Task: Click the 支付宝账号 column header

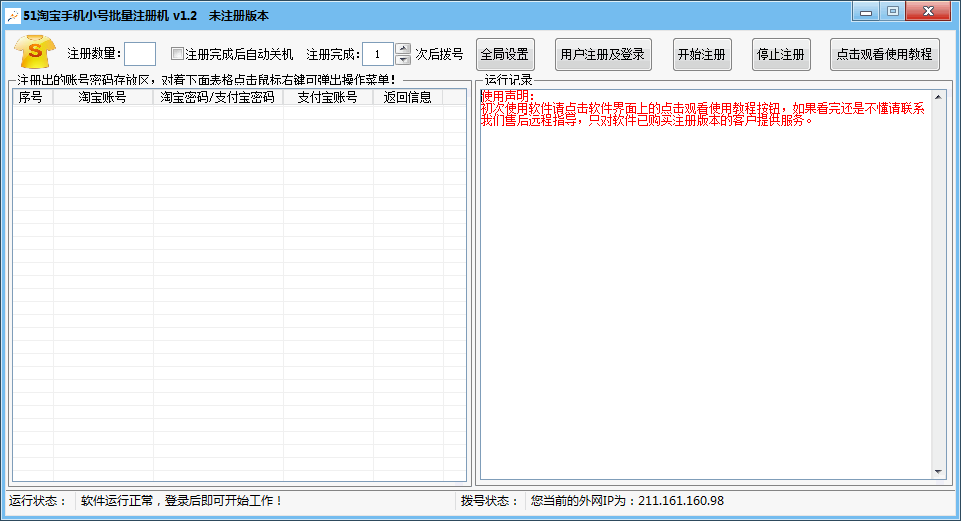Action: coord(328,97)
